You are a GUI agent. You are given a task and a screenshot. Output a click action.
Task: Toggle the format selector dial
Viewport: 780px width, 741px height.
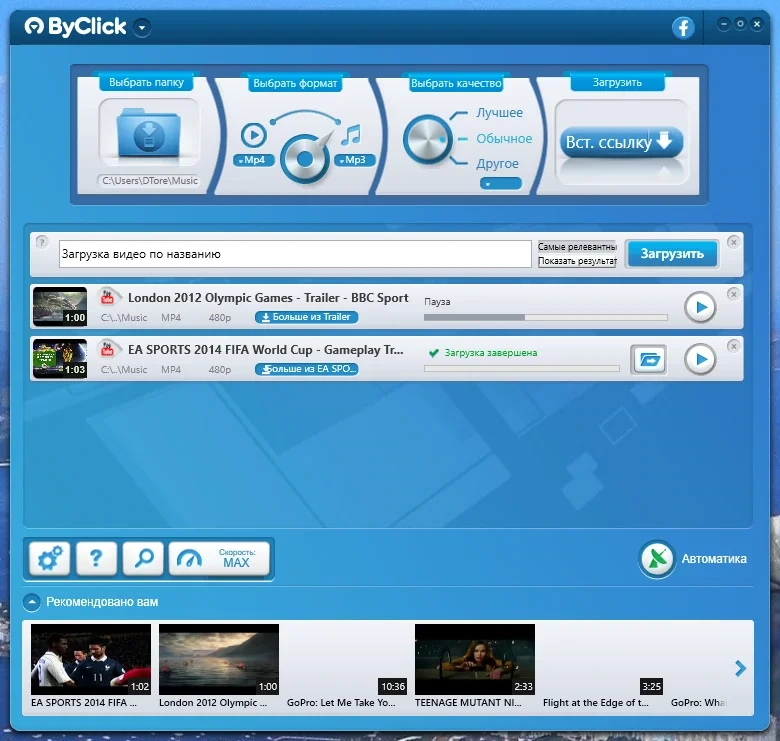coord(305,159)
